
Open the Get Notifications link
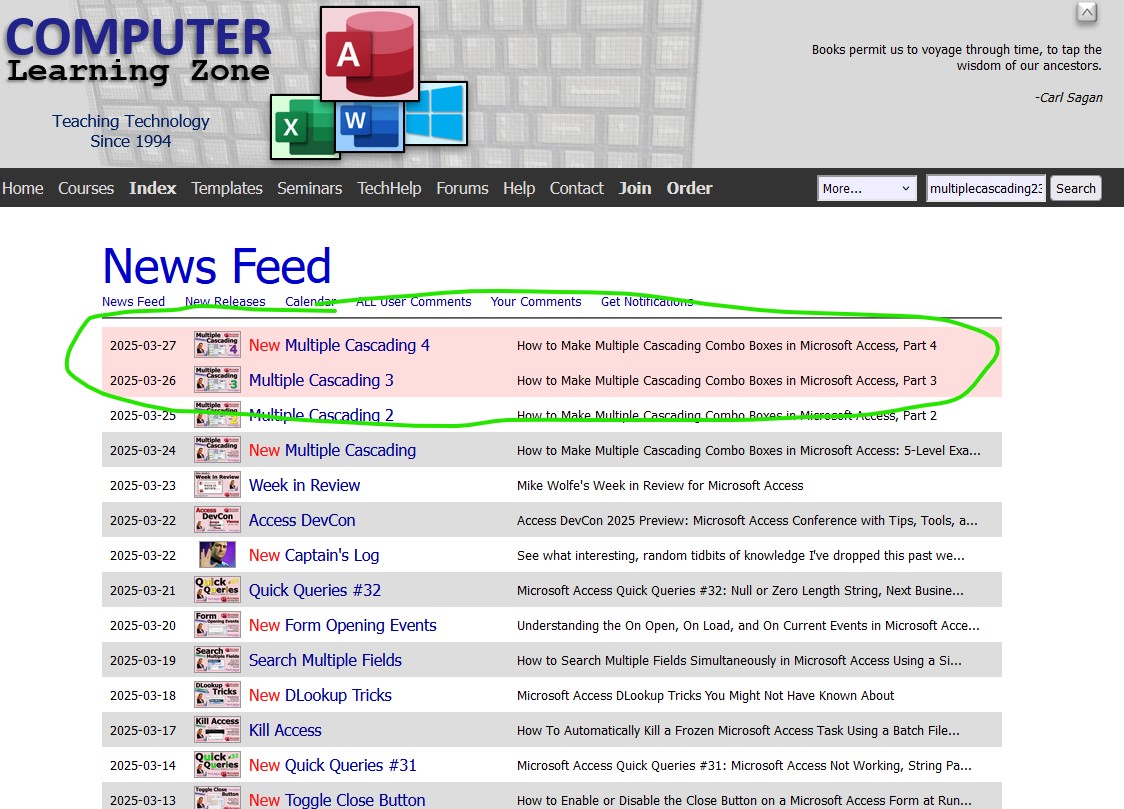click(646, 301)
